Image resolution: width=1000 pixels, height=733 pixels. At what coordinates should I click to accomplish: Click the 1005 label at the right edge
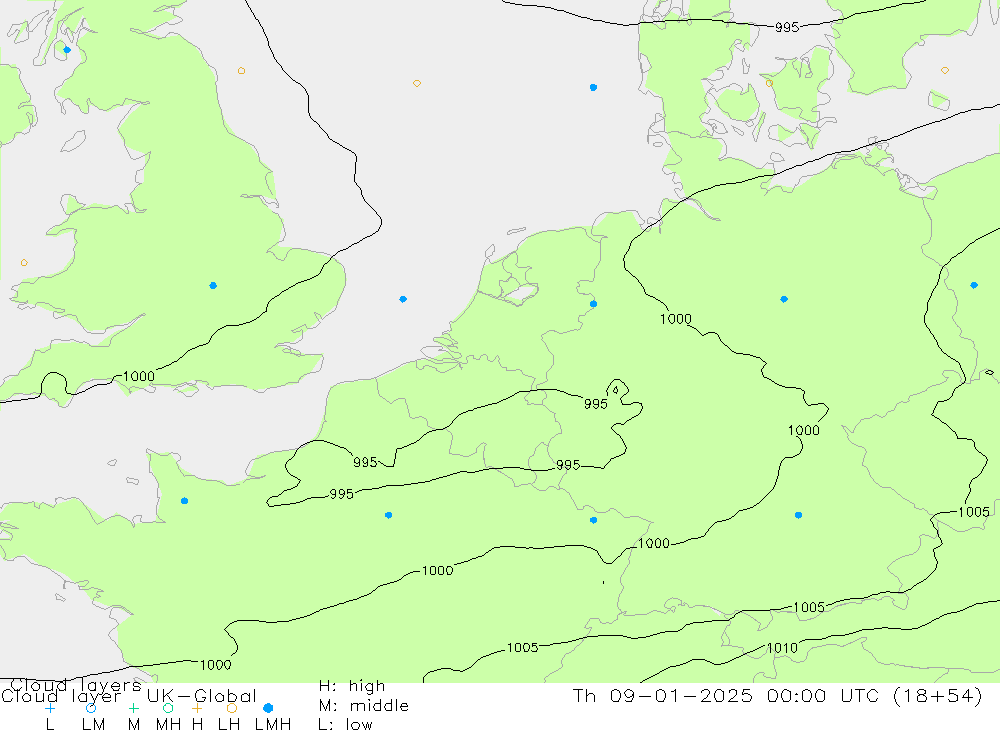tap(974, 512)
